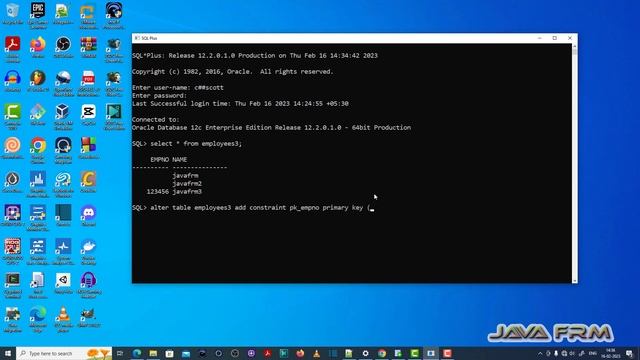Open Microsoft Store from the taskbar

point(170,353)
